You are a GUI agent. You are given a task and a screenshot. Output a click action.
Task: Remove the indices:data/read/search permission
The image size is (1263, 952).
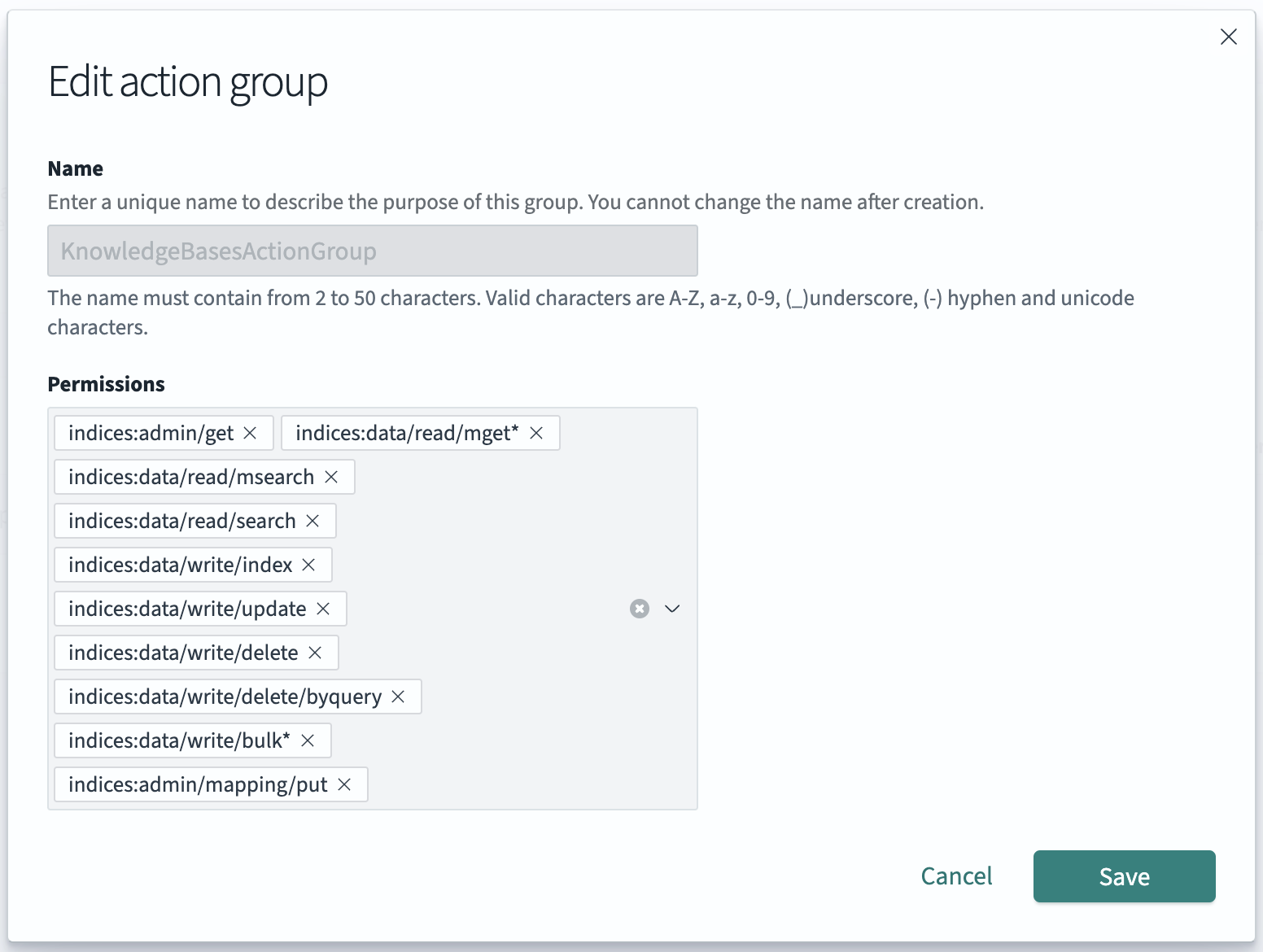click(x=312, y=521)
